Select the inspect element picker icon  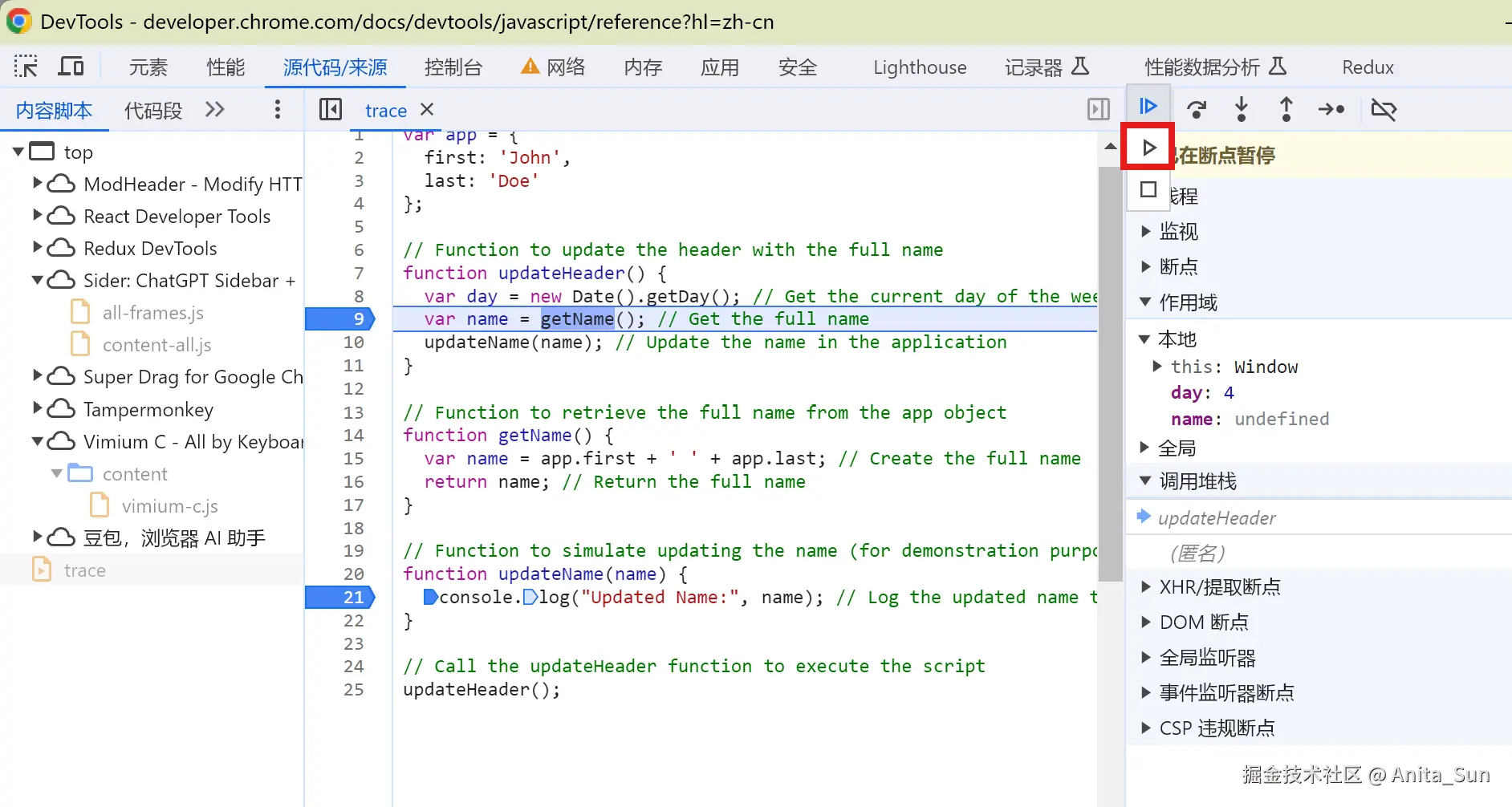point(26,67)
